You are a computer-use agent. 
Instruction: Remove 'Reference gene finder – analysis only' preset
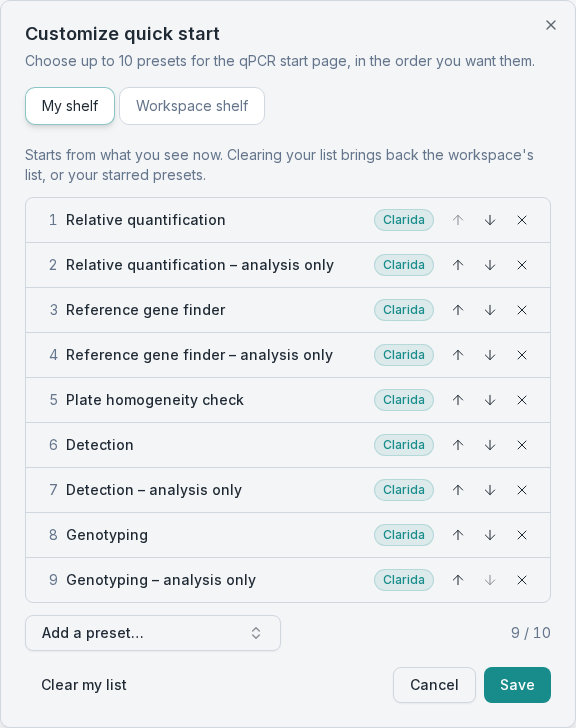(x=522, y=355)
